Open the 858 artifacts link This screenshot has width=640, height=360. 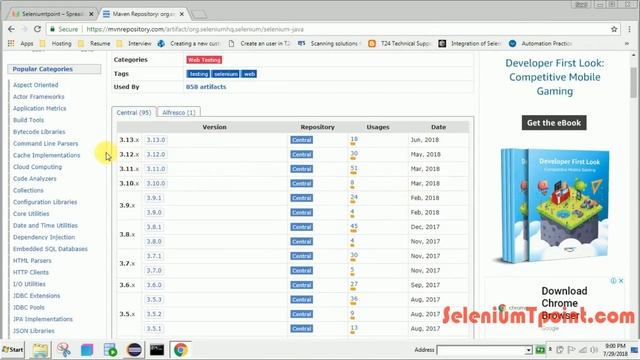pos(206,87)
